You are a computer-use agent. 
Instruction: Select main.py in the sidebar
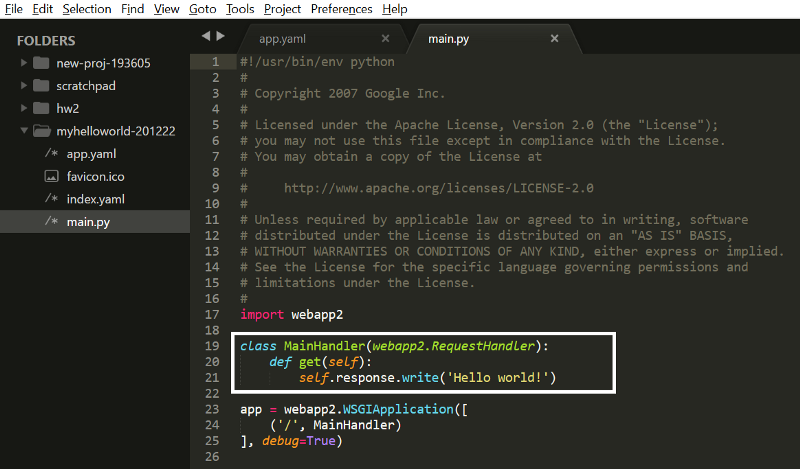coord(88,221)
